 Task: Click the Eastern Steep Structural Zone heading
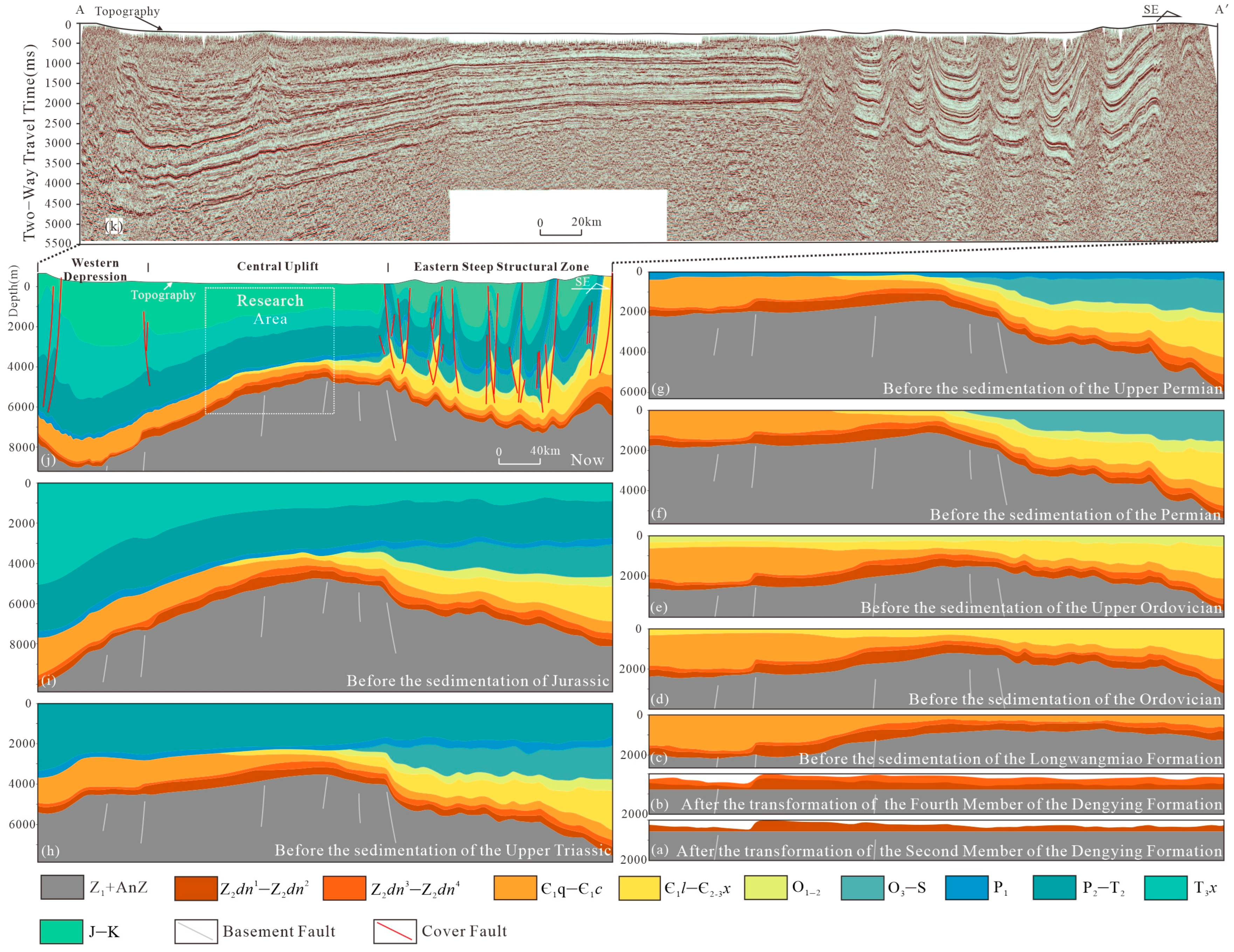click(501, 267)
